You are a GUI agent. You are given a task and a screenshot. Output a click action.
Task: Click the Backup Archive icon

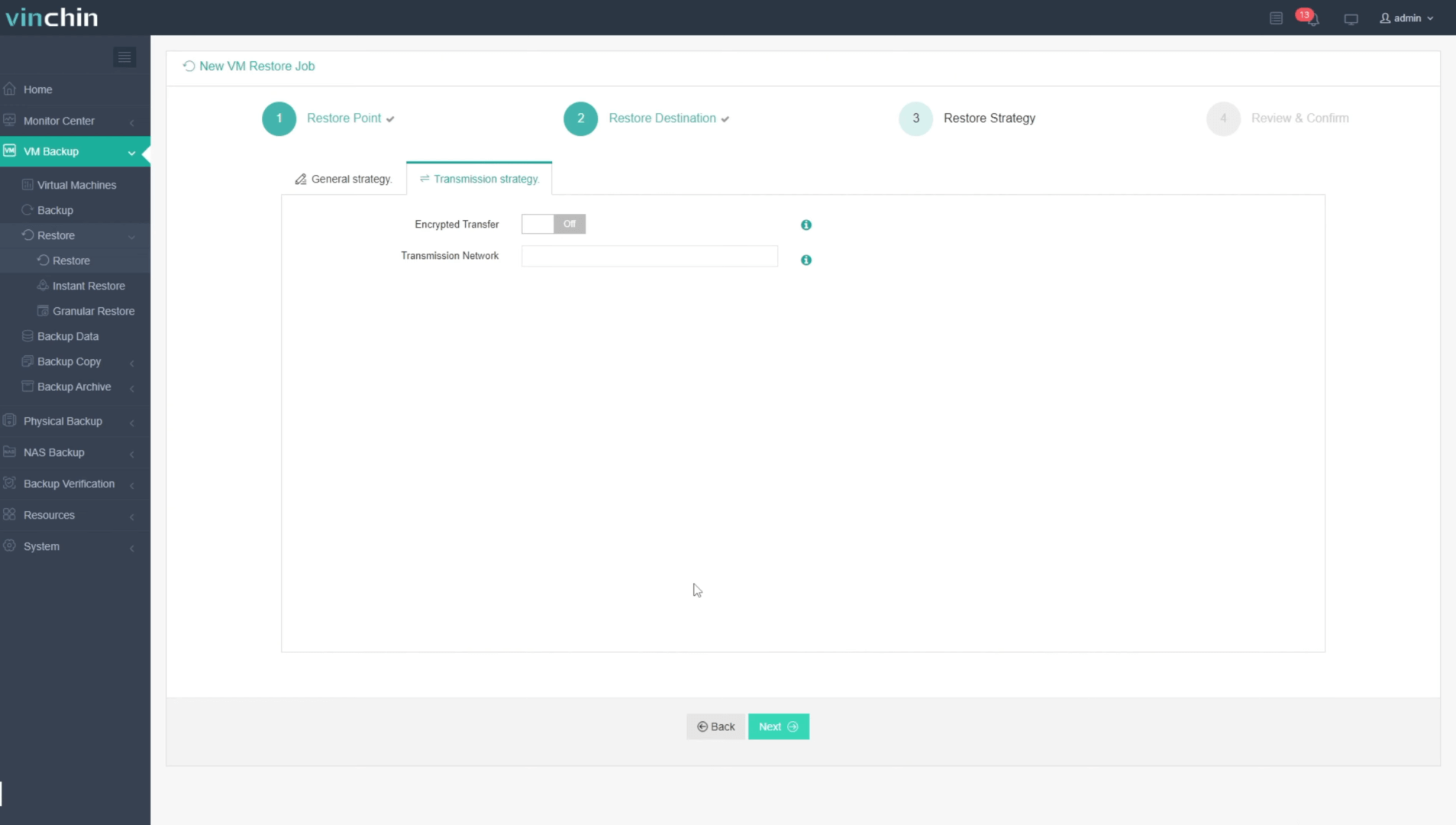click(27, 386)
